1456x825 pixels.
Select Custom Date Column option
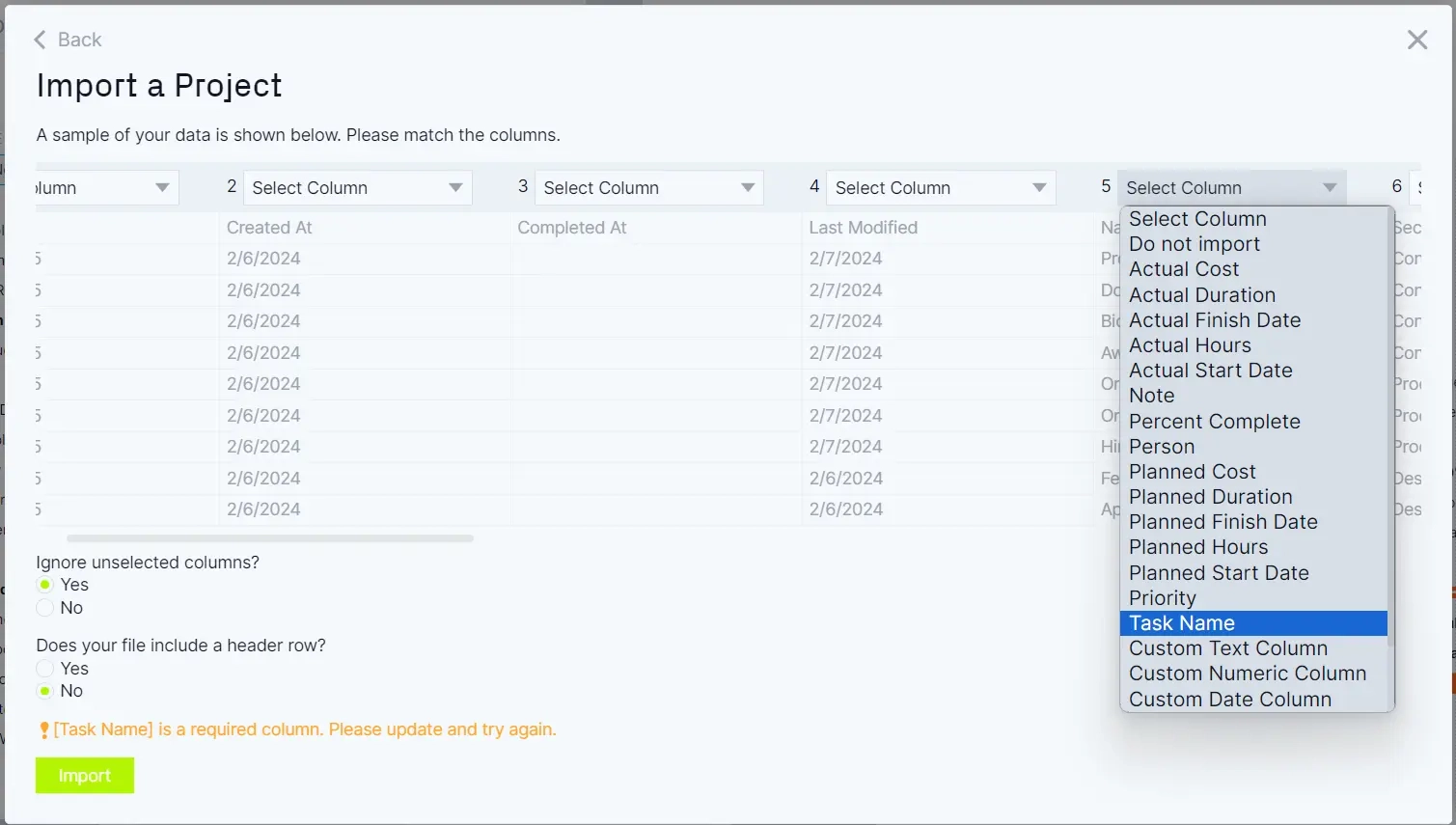coord(1229,700)
